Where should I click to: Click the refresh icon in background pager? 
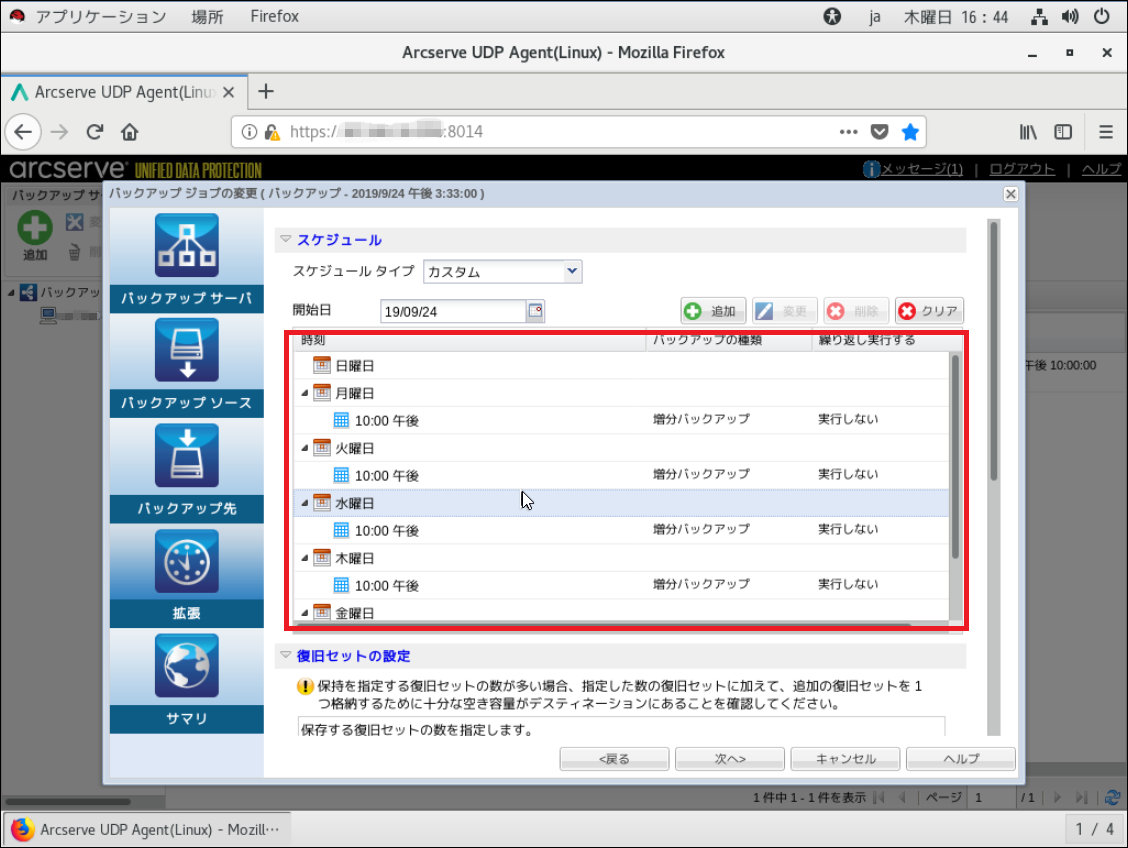(x=1112, y=797)
